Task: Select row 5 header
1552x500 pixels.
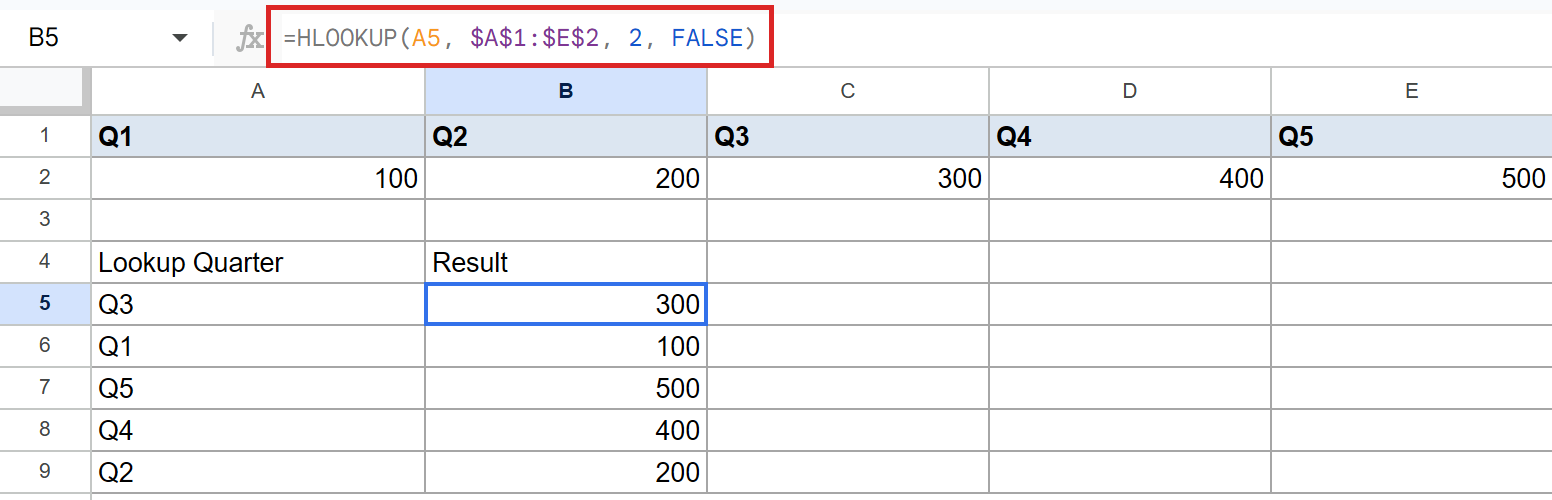Action: click(45, 303)
